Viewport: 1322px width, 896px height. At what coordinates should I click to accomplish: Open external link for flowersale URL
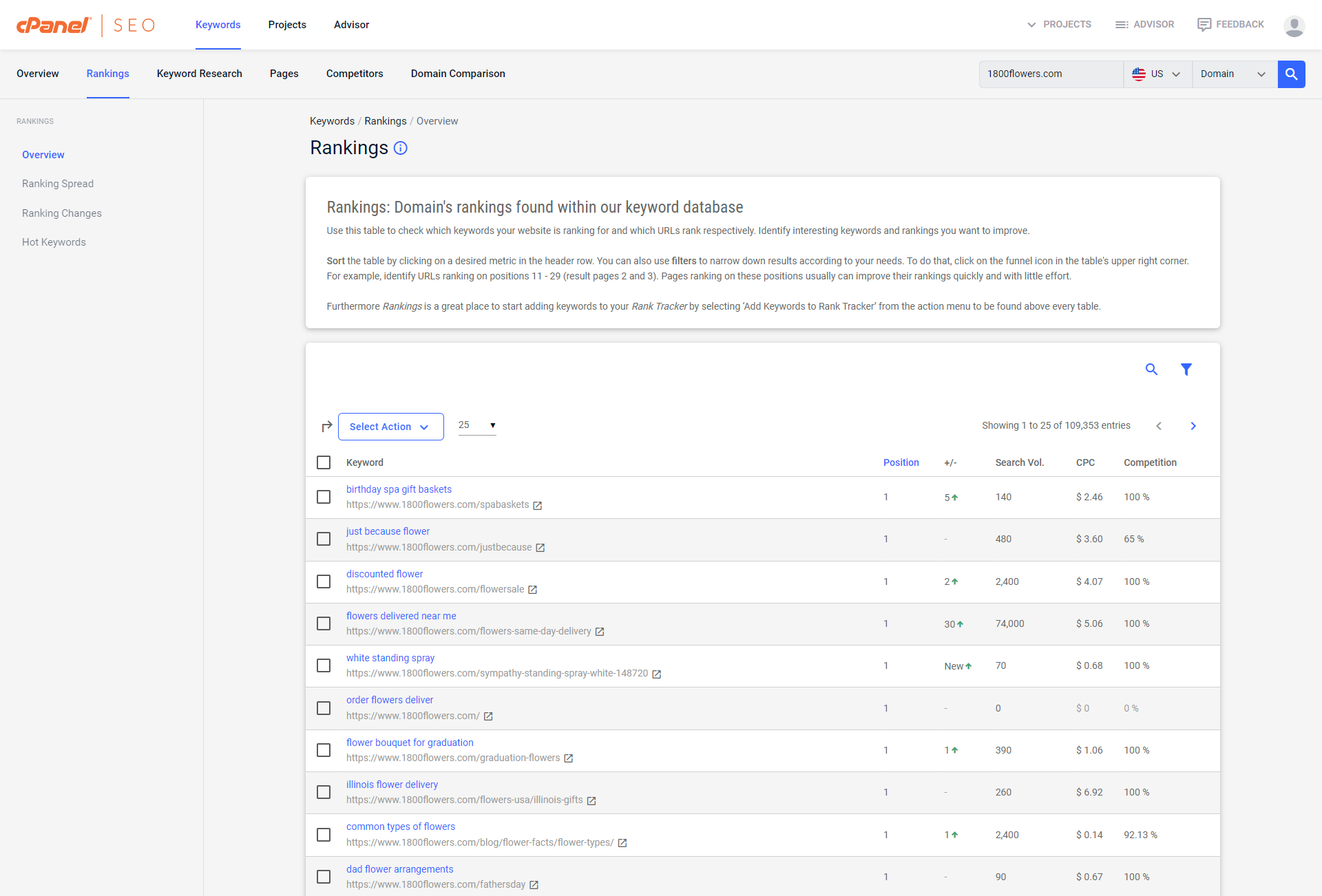coord(532,590)
